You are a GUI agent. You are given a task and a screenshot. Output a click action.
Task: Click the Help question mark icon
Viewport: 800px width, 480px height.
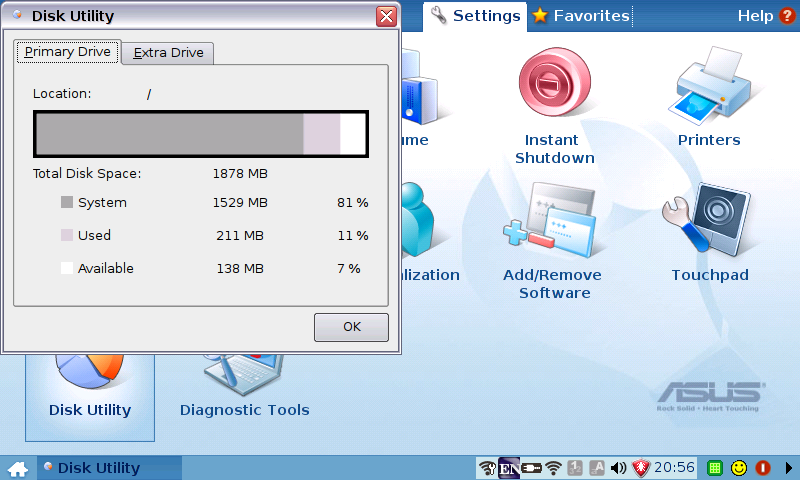point(787,16)
